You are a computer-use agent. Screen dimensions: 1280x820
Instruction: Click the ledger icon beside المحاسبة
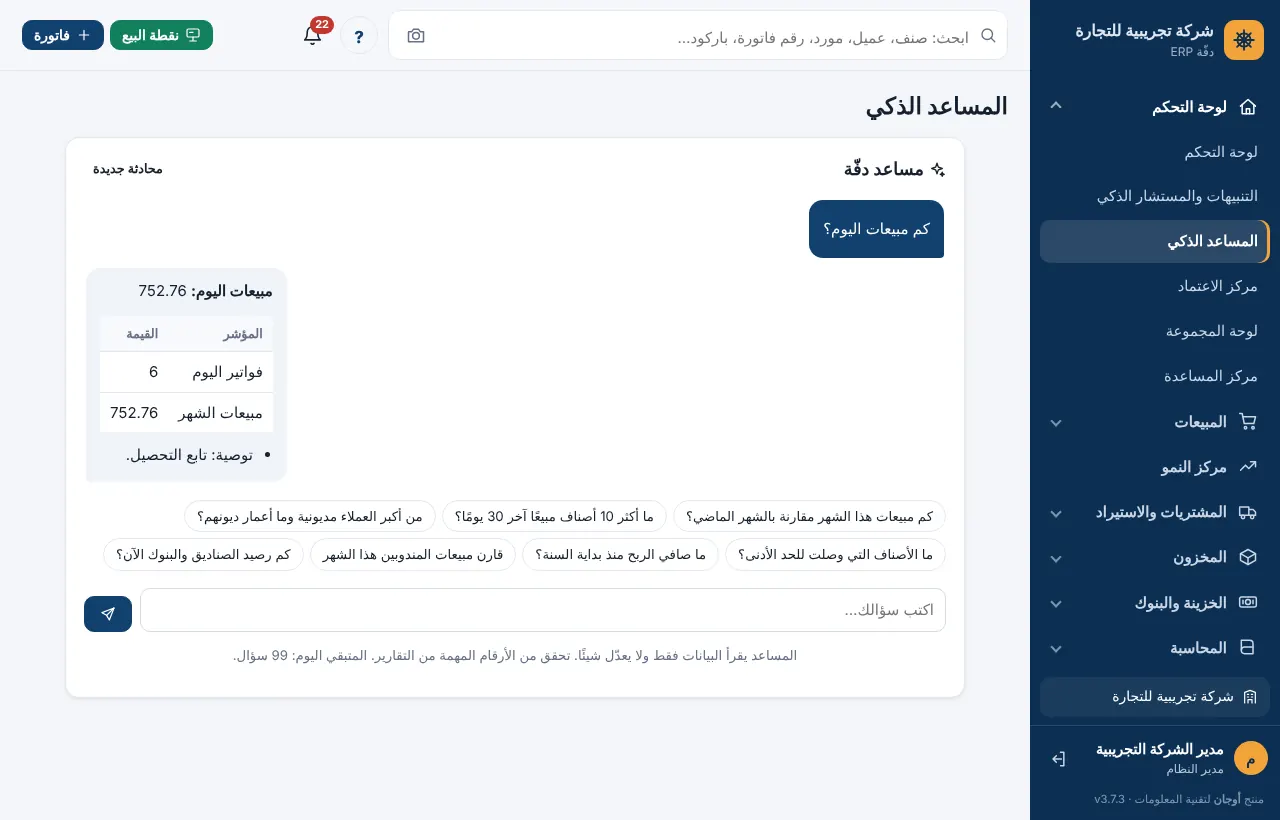click(1247, 648)
